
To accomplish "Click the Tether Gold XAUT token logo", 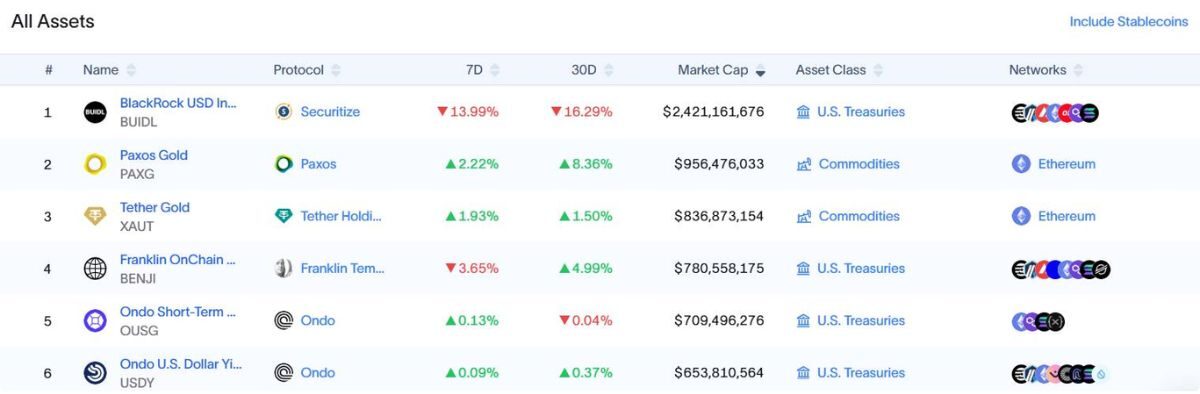I will (95, 216).
